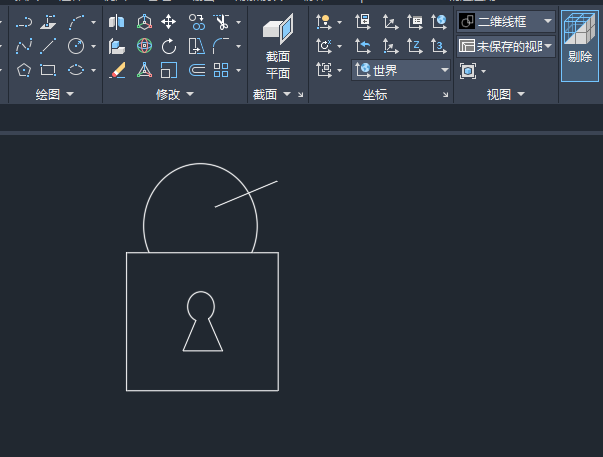Image resolution: width=603 pixels, height=457 pixels.
Task: Open rotate-X UCS dropdown arrow
Action: pos(340,47)
